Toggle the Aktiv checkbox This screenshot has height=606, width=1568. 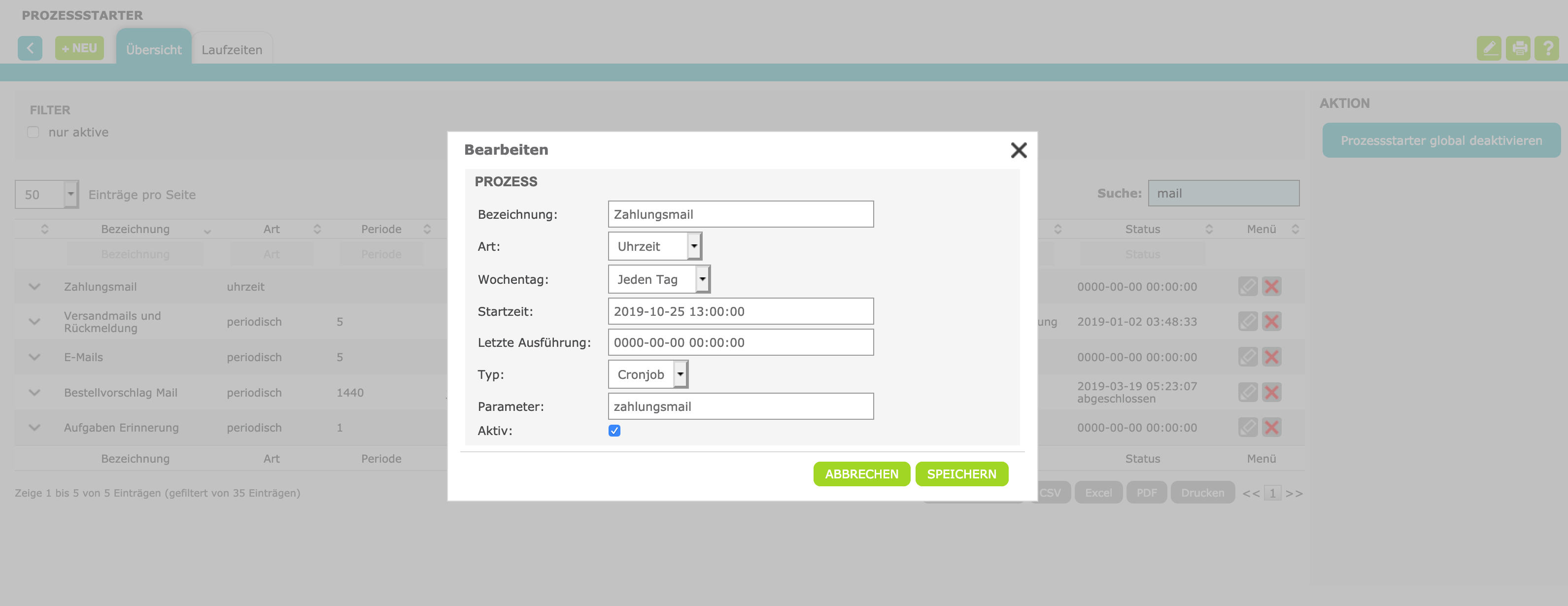coord(614,431)
